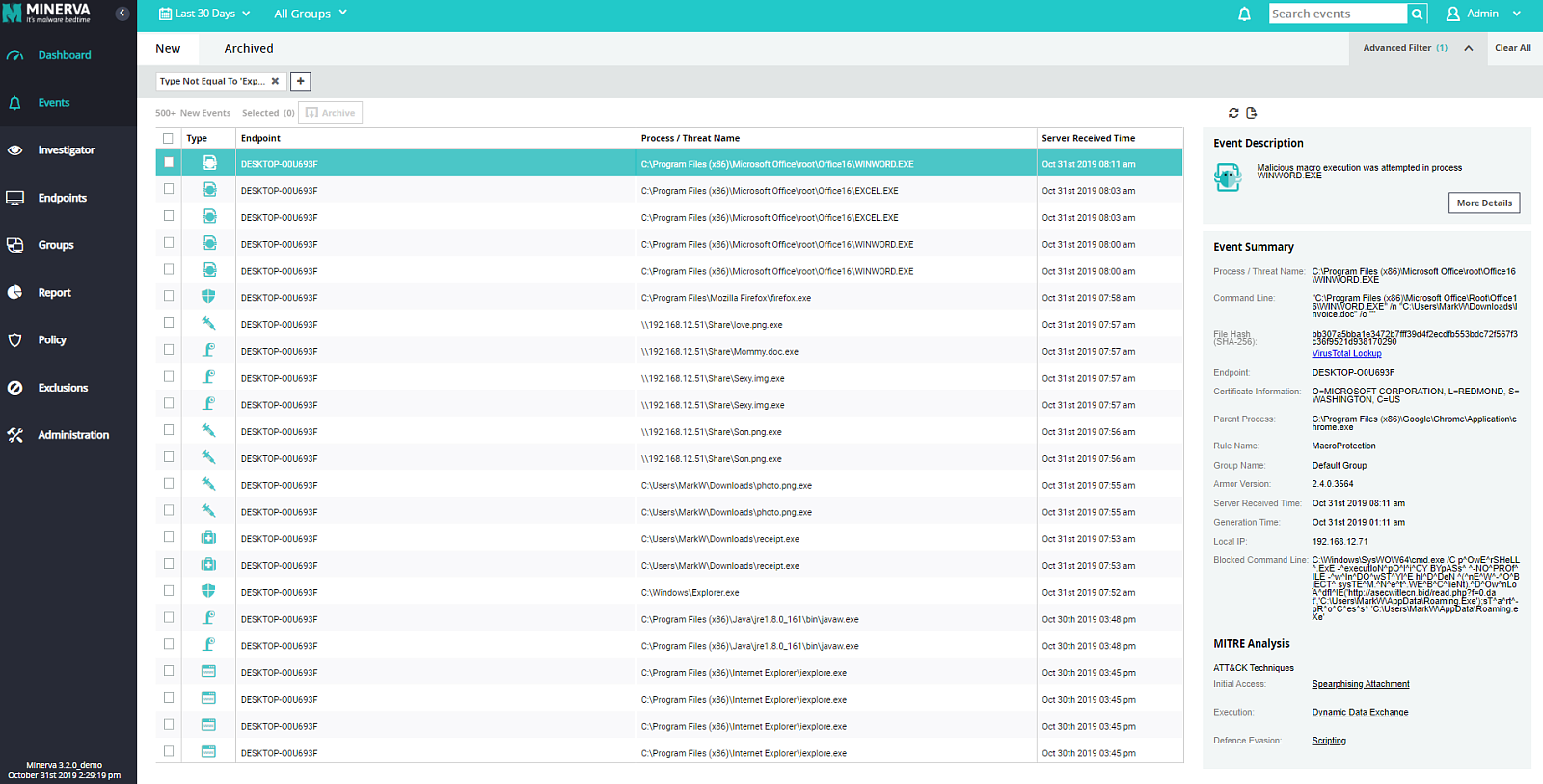Tick checkbox for Mommy.doc.exe event

coord(169,350)
